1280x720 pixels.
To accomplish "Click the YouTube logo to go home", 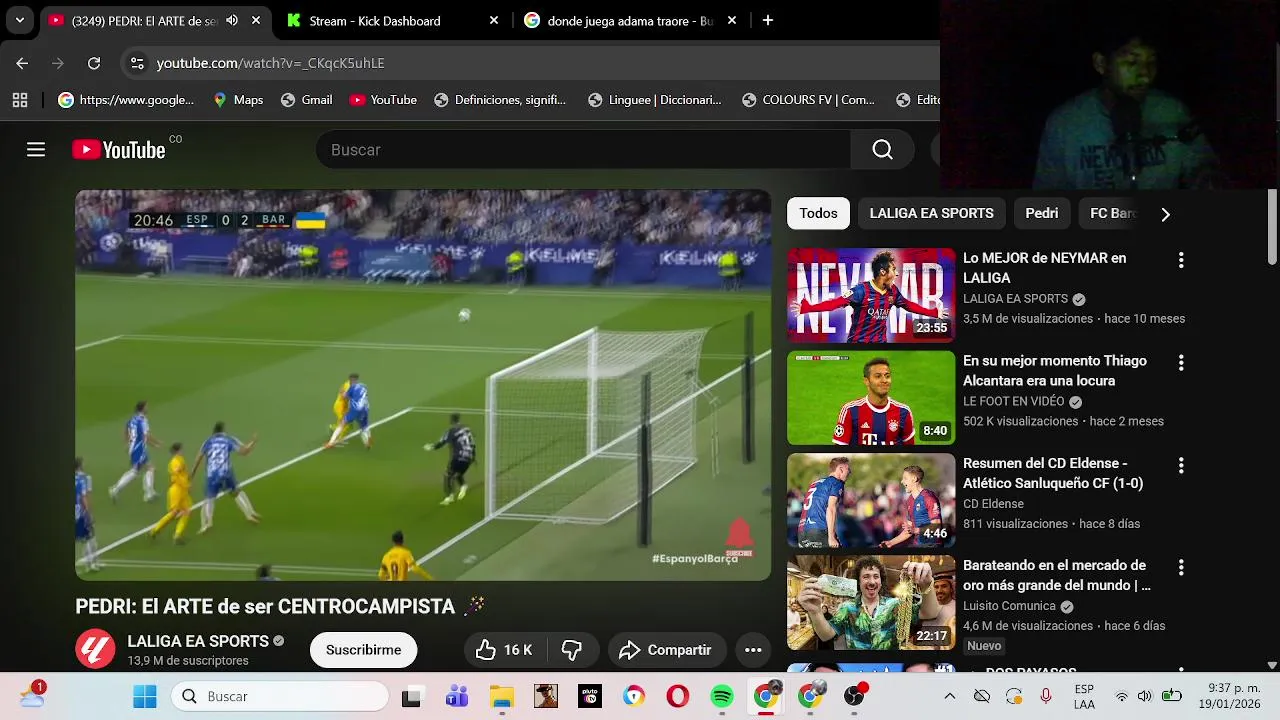I will point(119,150).
